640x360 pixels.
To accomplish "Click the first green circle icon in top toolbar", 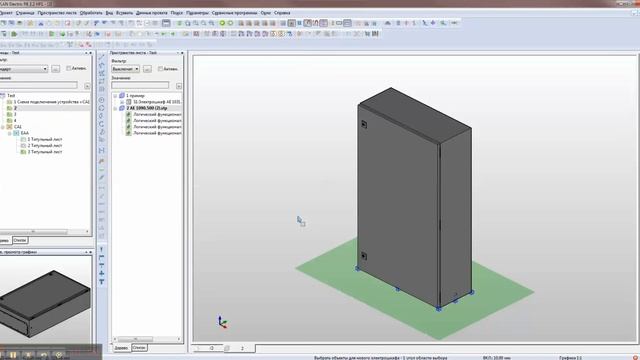I will pos(222,23).
